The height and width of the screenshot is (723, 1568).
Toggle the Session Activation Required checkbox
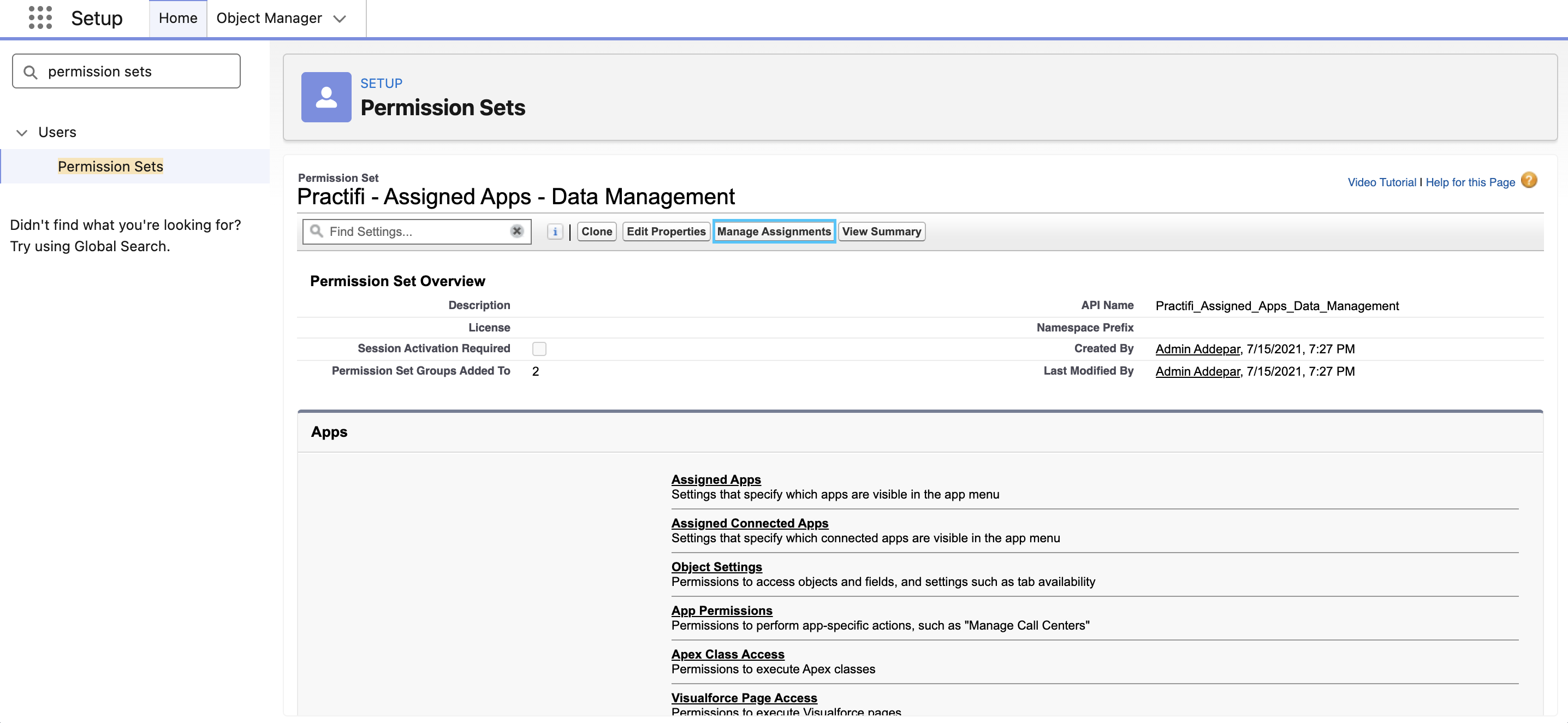coord(539,349)
